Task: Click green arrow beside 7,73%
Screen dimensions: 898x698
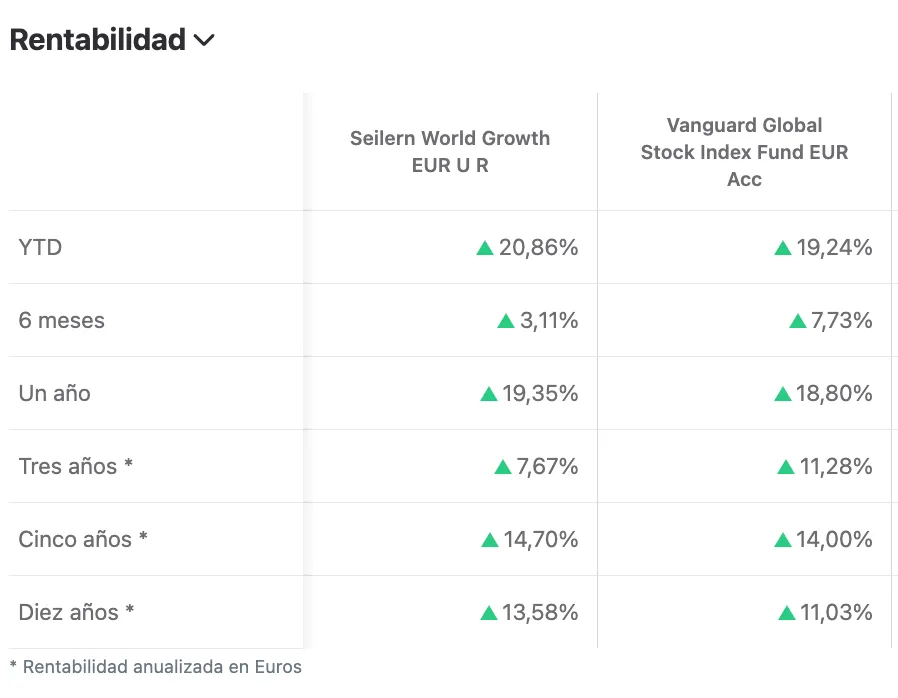Action: (797, 321)
